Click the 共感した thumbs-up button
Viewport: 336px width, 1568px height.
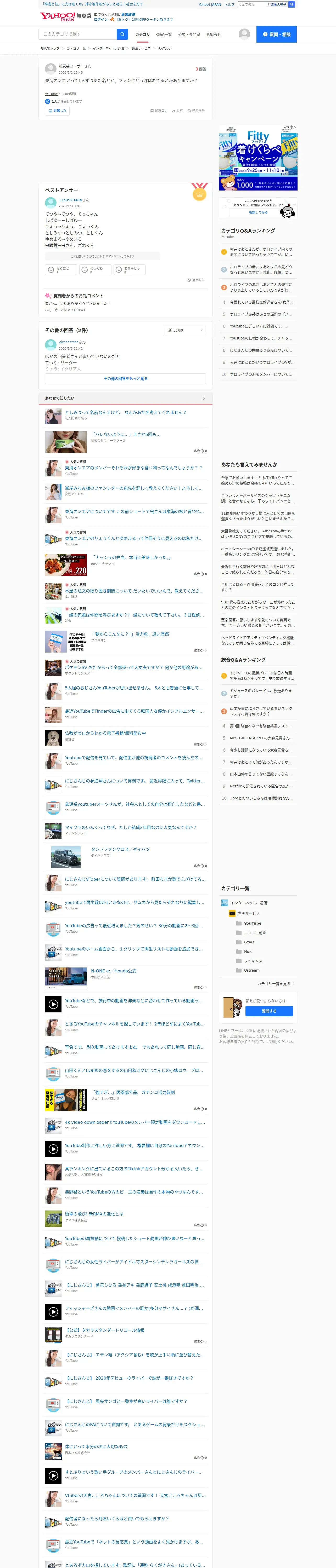coord(57,111)
